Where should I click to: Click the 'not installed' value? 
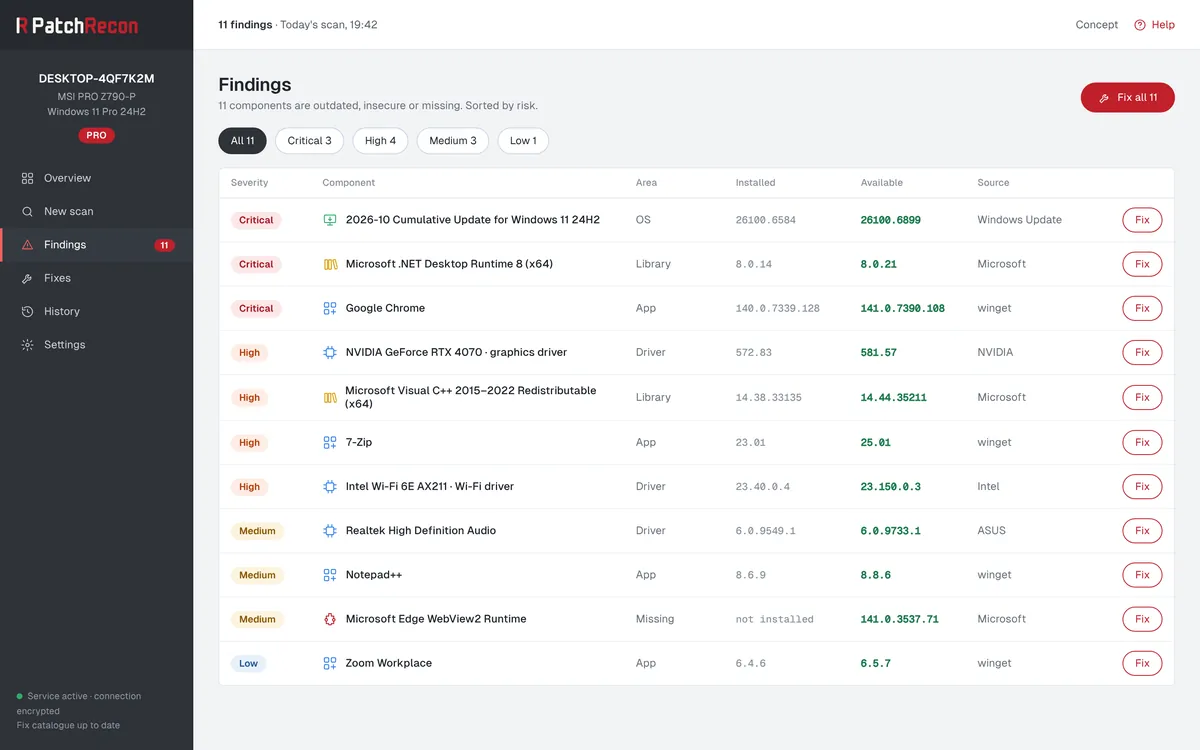point(775,619)
